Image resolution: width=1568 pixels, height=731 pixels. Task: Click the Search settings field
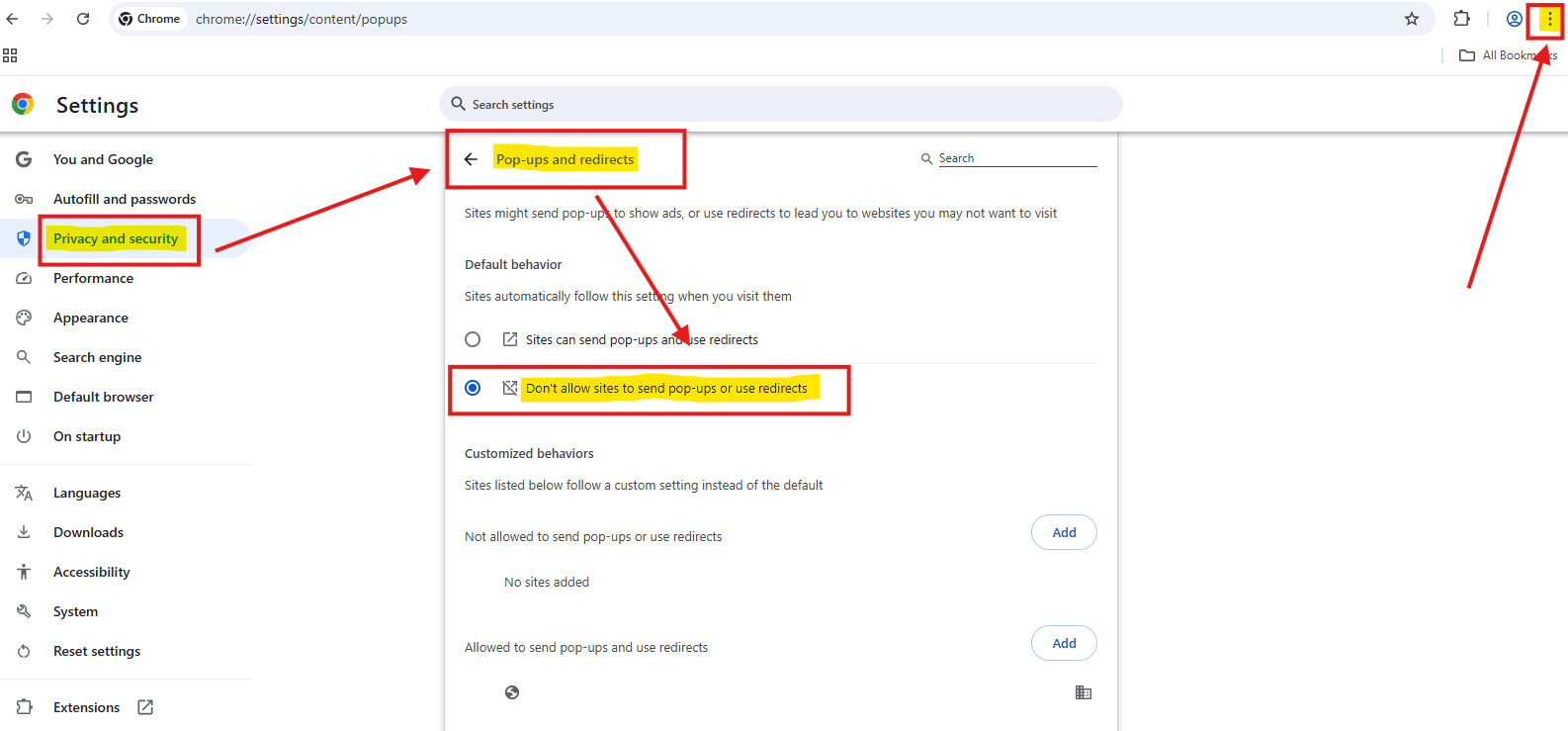(x=781, y=104)
